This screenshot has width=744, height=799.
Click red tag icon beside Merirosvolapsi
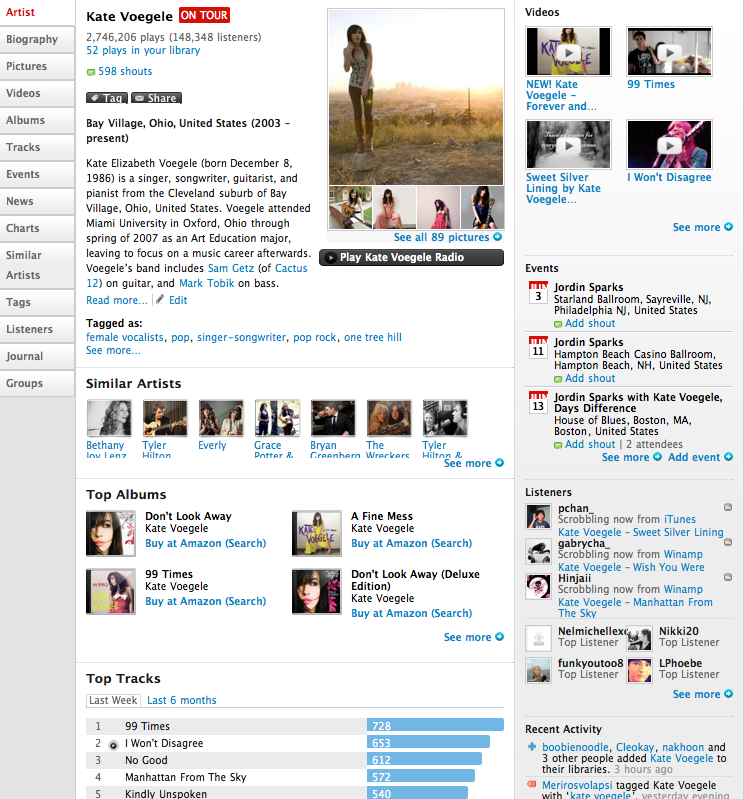tap(532, 784)
